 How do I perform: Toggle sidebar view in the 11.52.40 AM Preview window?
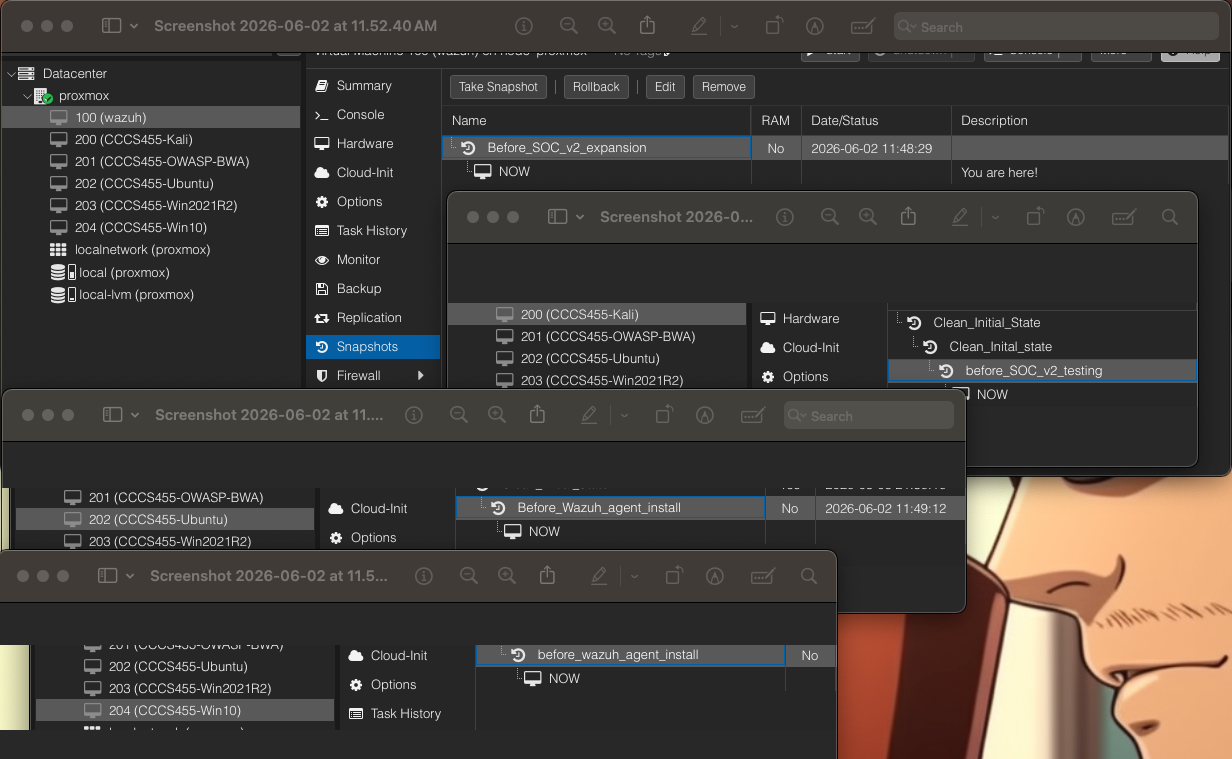click(111, 26)
